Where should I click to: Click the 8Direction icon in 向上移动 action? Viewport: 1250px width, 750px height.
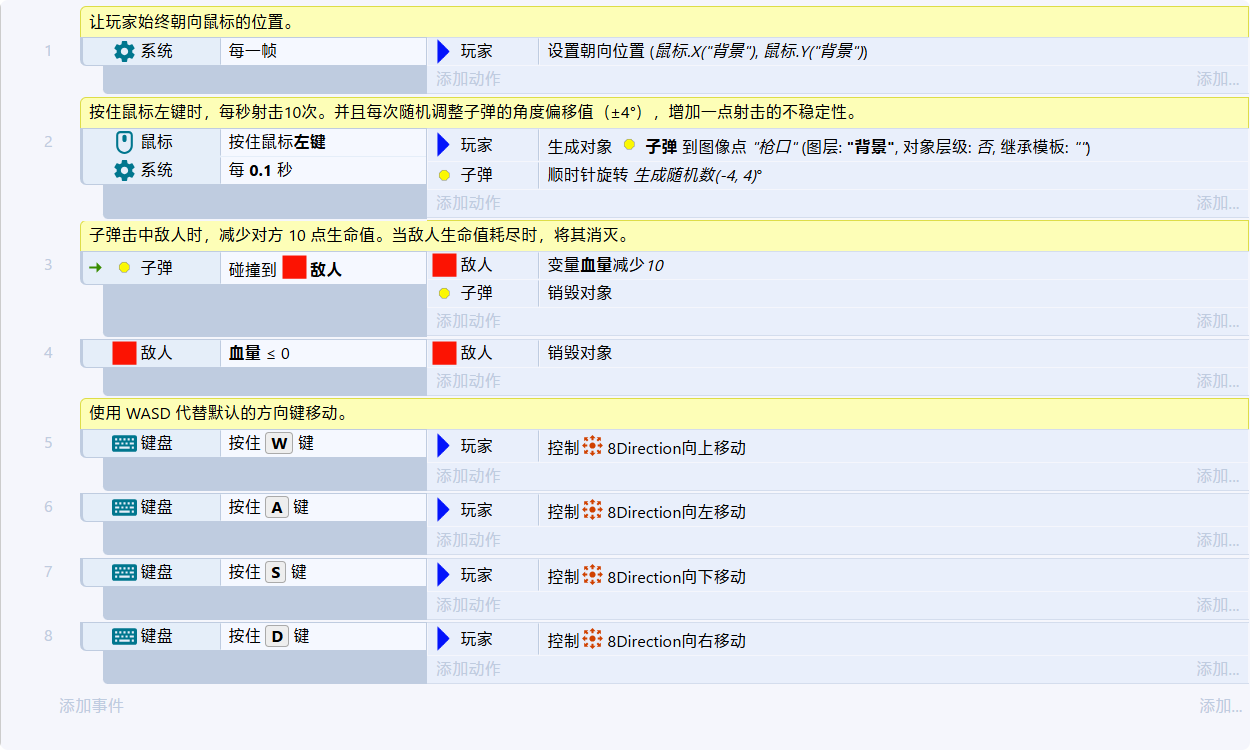593,447
